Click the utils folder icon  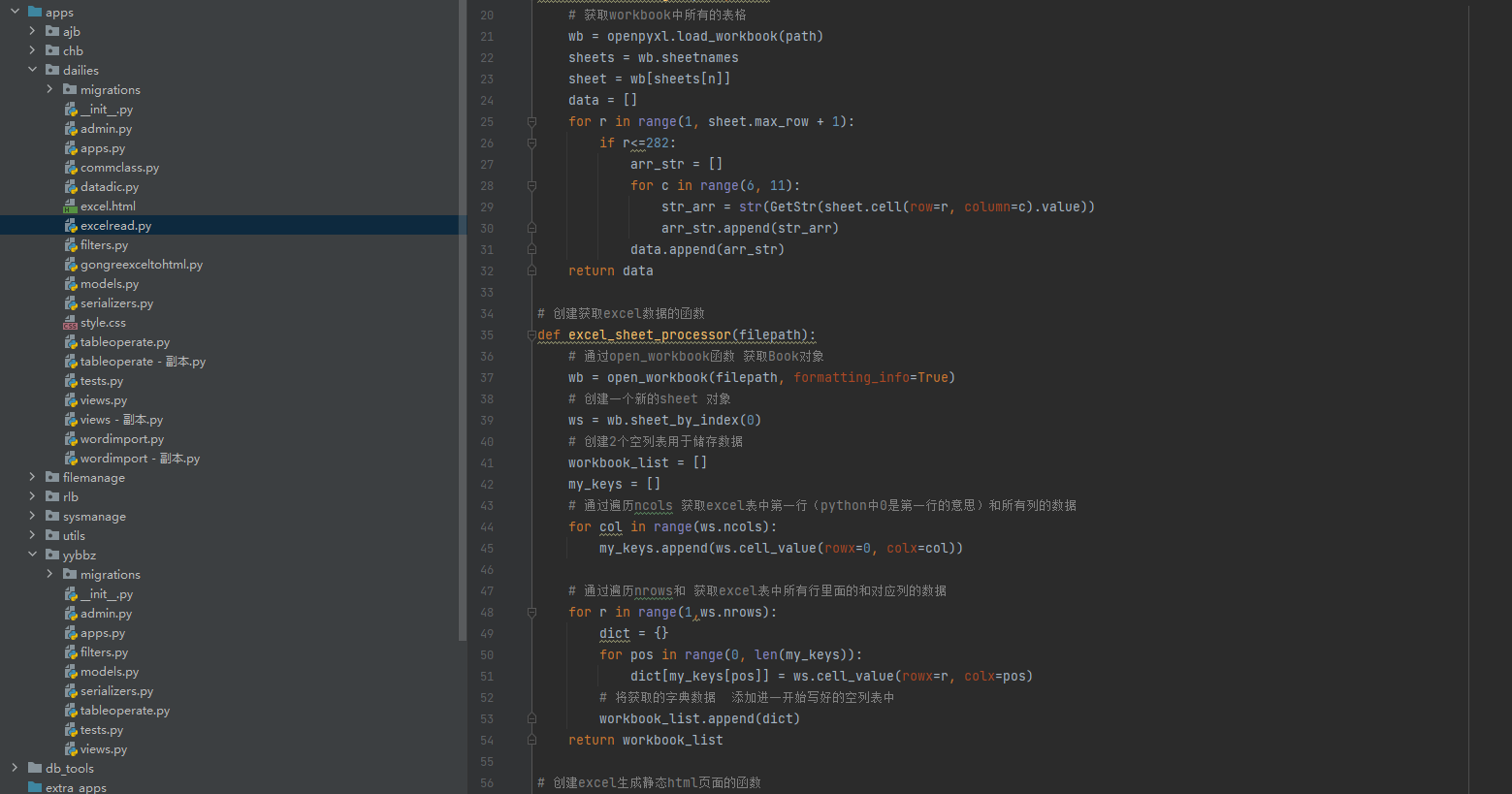pos(52,535)
